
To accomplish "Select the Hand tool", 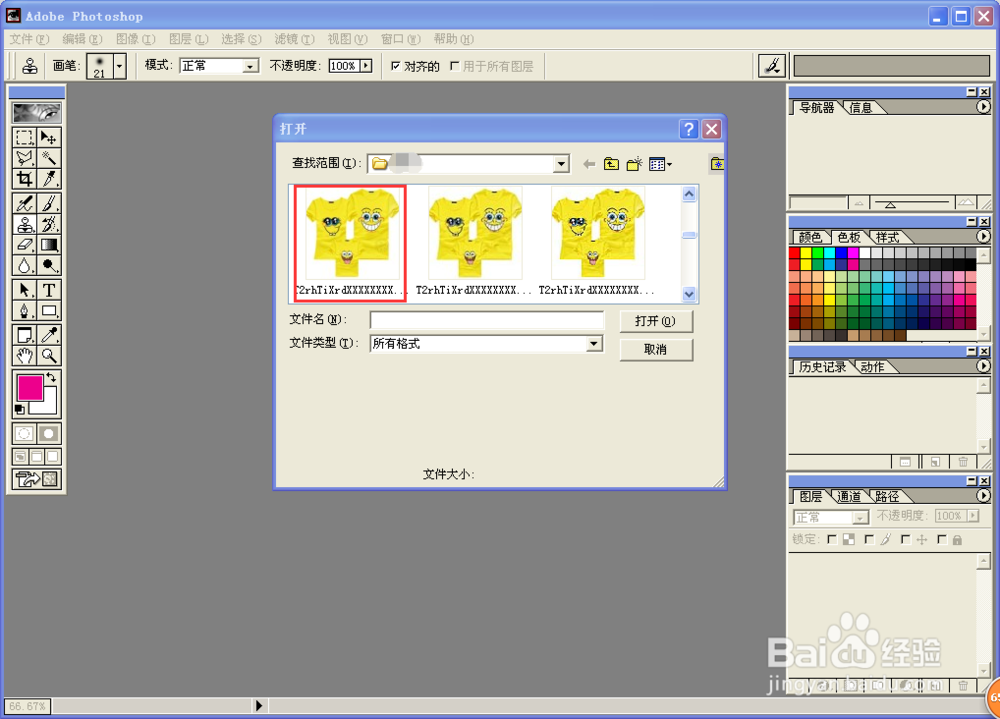I will (x=25, y=355).
